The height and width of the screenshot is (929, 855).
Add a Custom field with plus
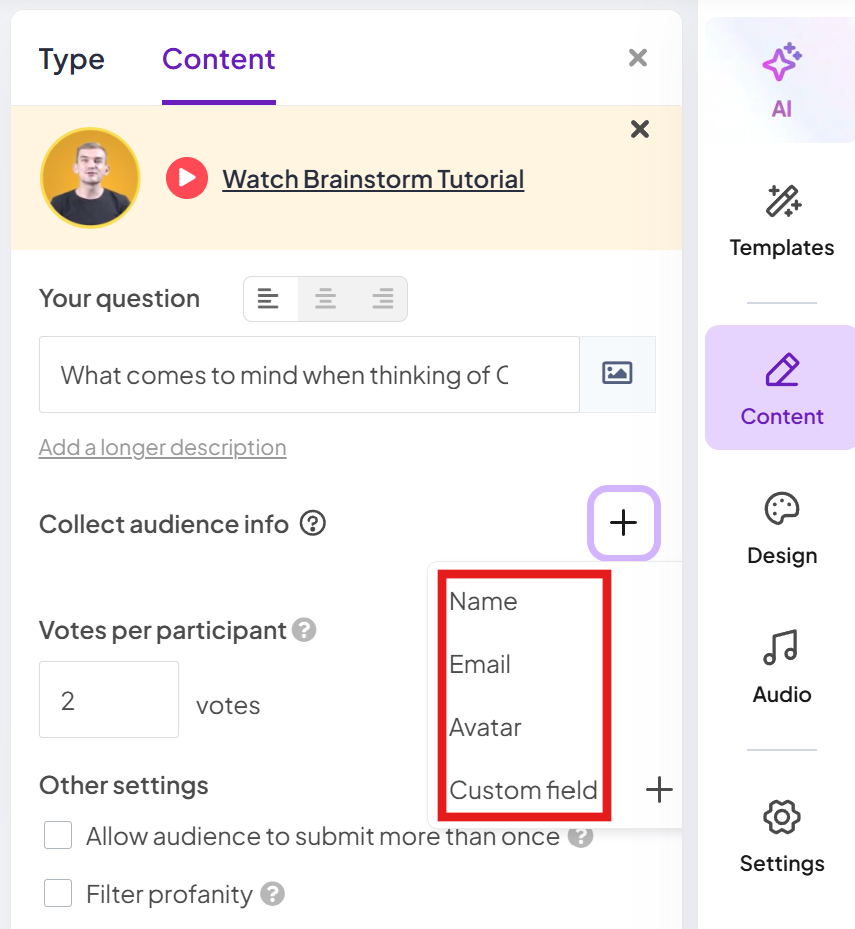tap(659, 790)
